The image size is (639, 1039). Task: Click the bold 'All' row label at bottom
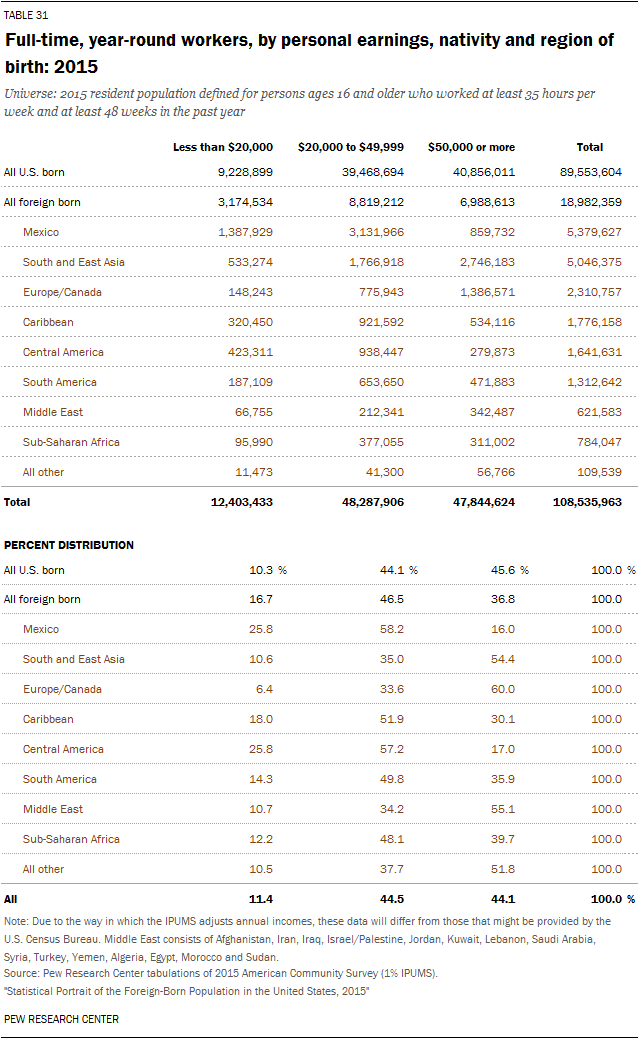[x=11, y=899]
